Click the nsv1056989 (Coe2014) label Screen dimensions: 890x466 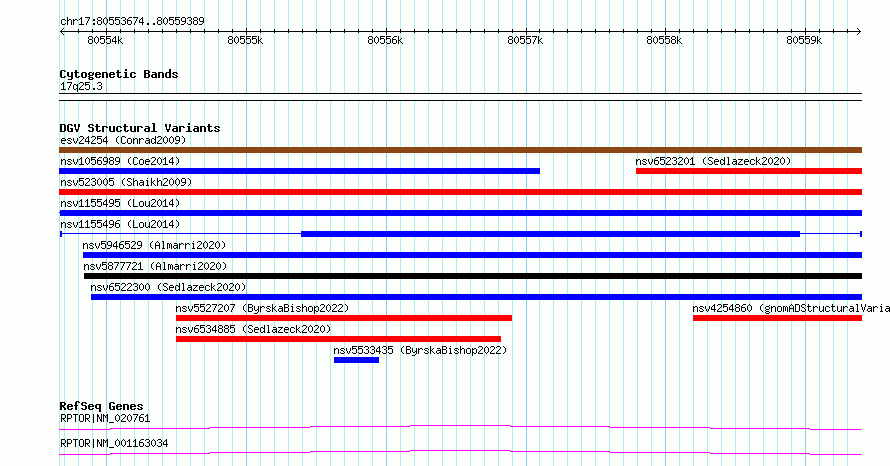(x=120, y=161)
